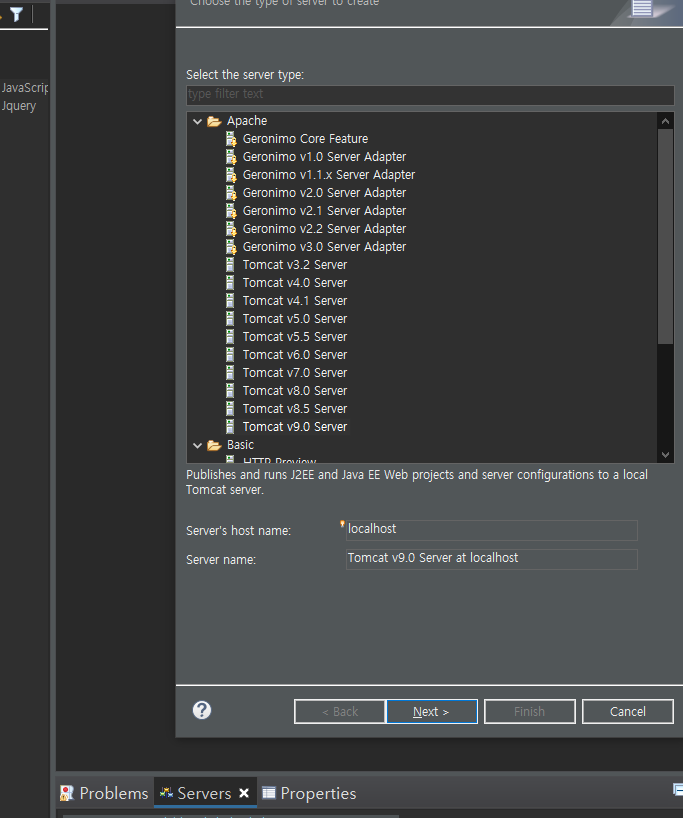683x818 pixels.
Task: Click the Apache folder label
Action: coord(247,121)
